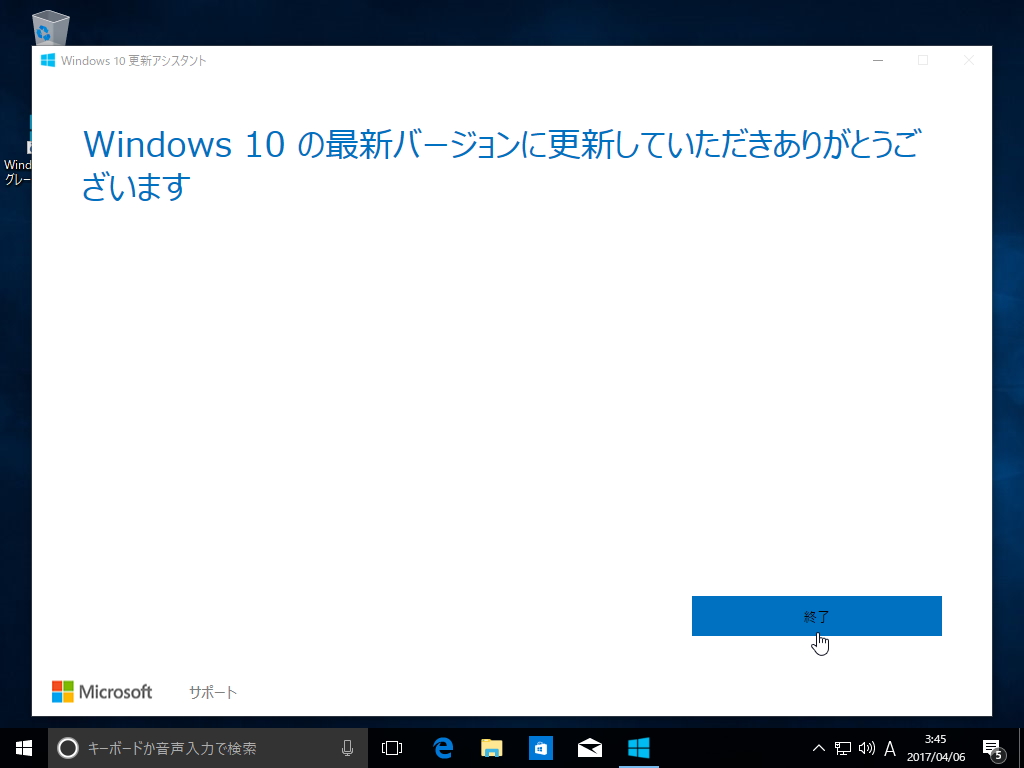The height and width of the screenshot is (768, 1024).
Task: Expand the hidden icons in the system tray
Action: coord(817,747)
